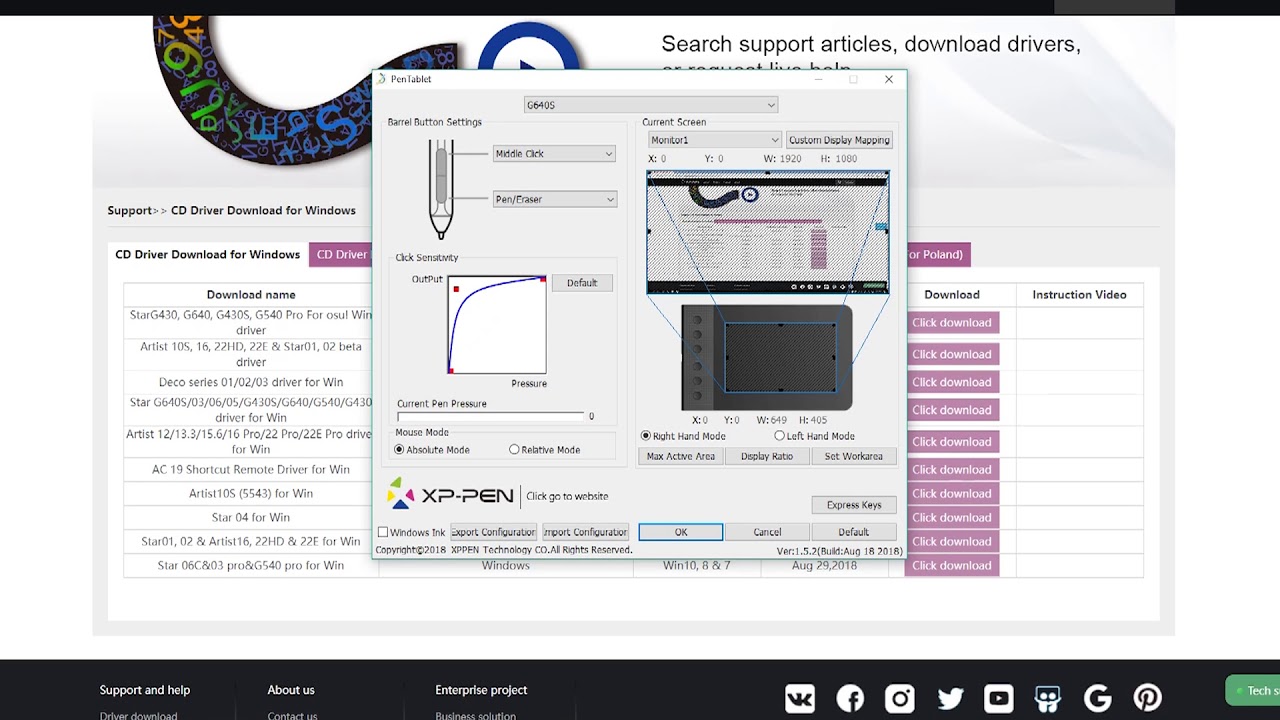Click the pen illustration in Barrel Button Settings
1280x720 pixels.
(441, 188)
